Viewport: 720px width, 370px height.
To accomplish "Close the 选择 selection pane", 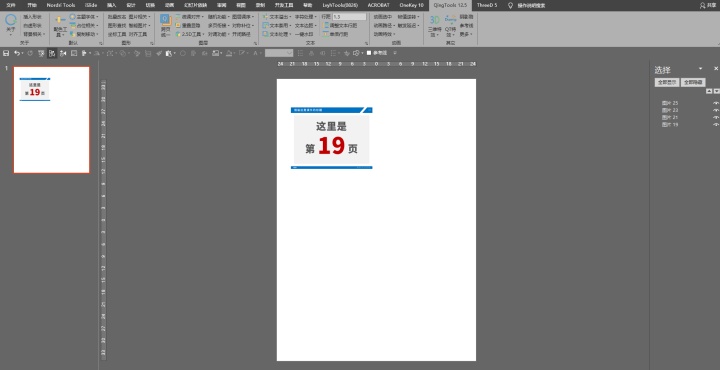I will tap(716, 68).
